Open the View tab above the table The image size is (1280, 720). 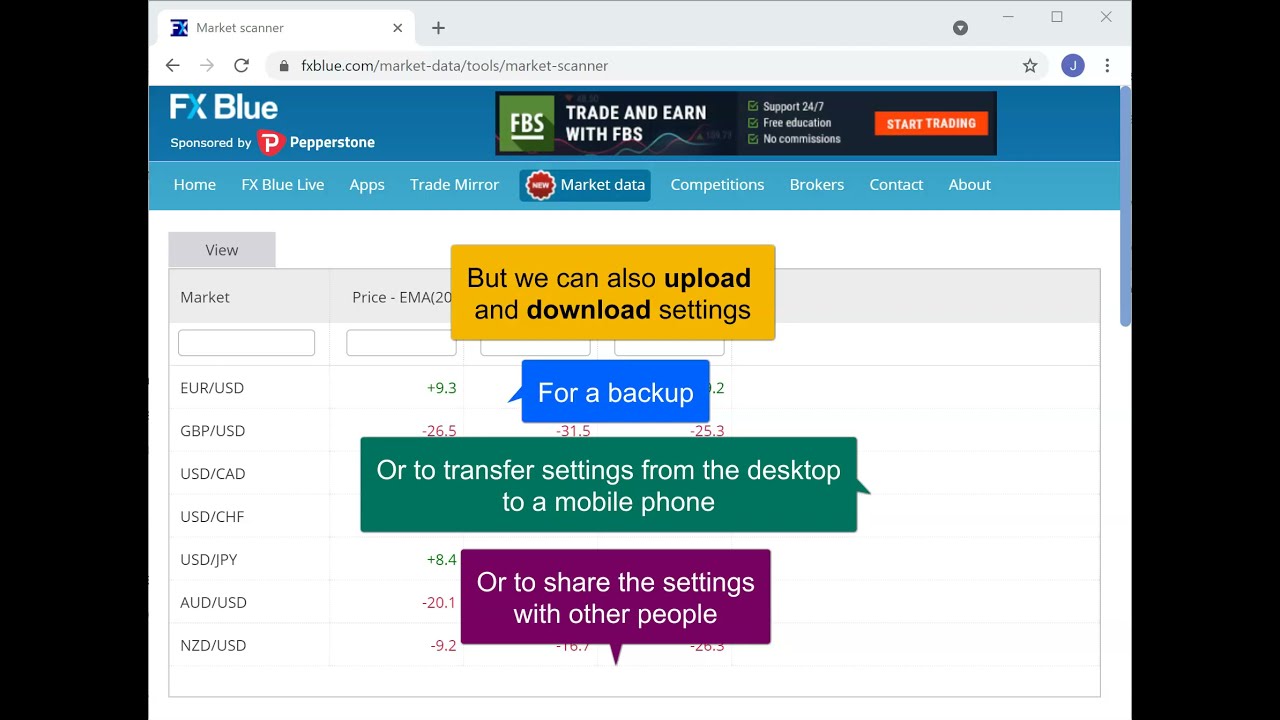(222, 250)
